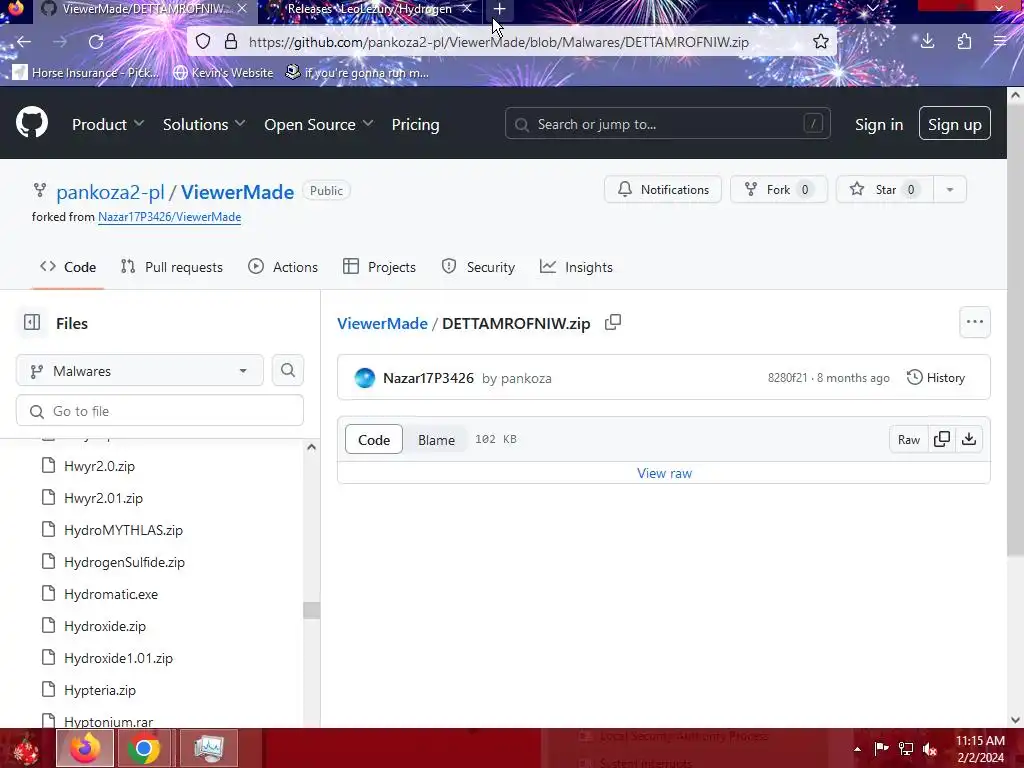Click browser back arrow
This screenshot has height=768, width=1024.
pos(24,42)
